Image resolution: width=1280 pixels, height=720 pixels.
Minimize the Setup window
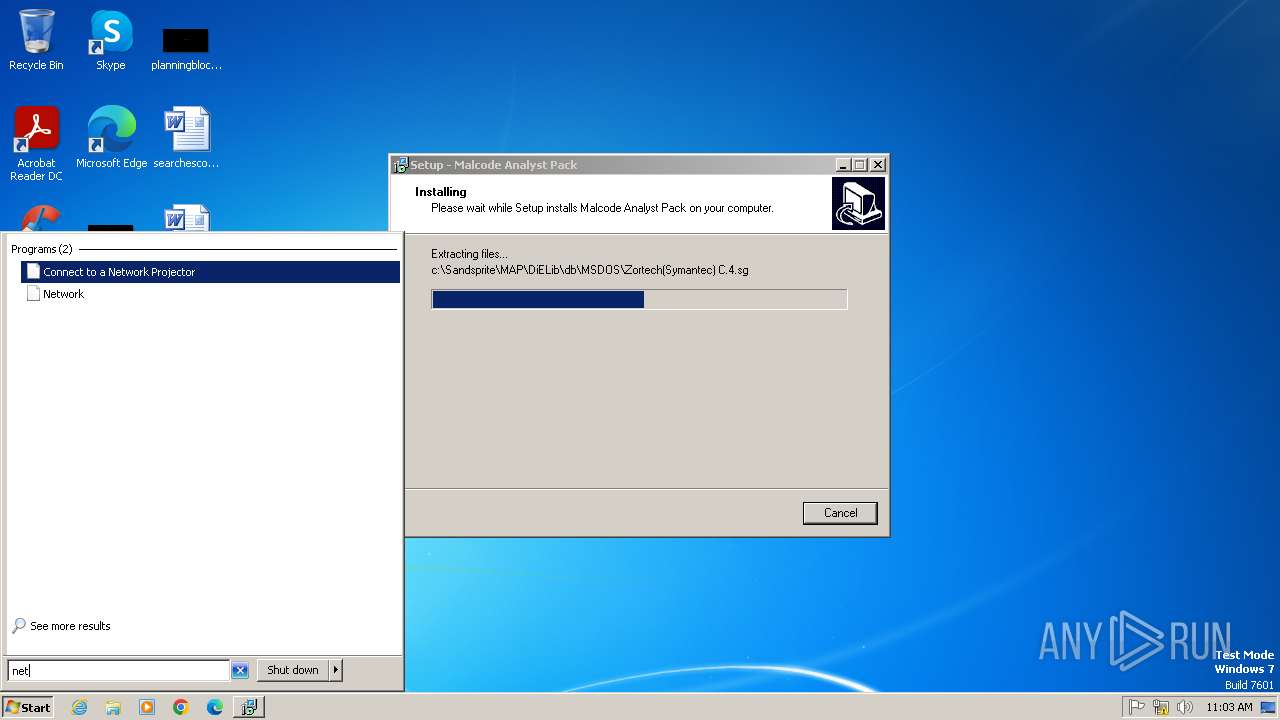click(x=843, y=165)
